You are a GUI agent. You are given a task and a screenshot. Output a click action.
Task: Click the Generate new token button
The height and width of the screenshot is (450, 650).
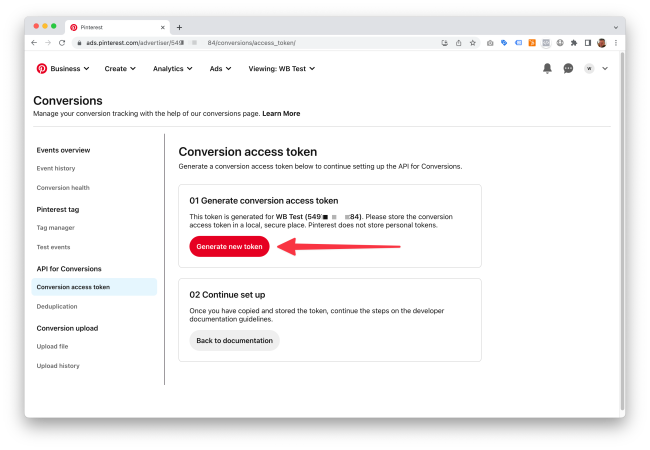tap(230, 246)
